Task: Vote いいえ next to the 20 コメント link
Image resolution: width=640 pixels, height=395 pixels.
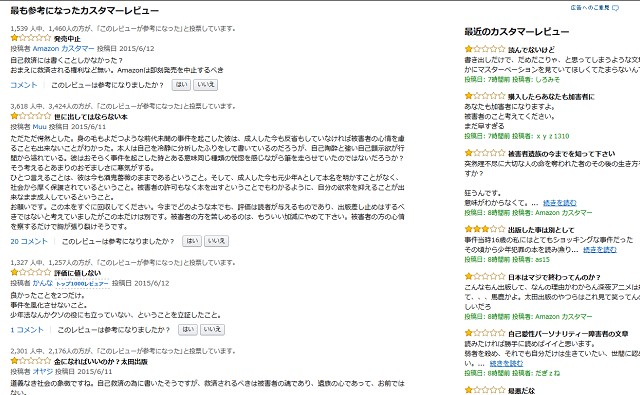Action: [216, 241]
